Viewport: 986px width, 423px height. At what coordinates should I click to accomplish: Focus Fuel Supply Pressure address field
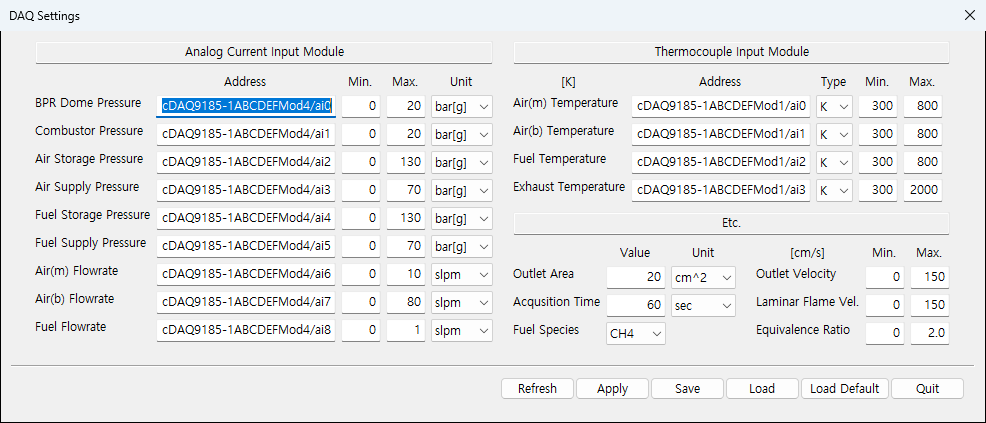(246, 246)
